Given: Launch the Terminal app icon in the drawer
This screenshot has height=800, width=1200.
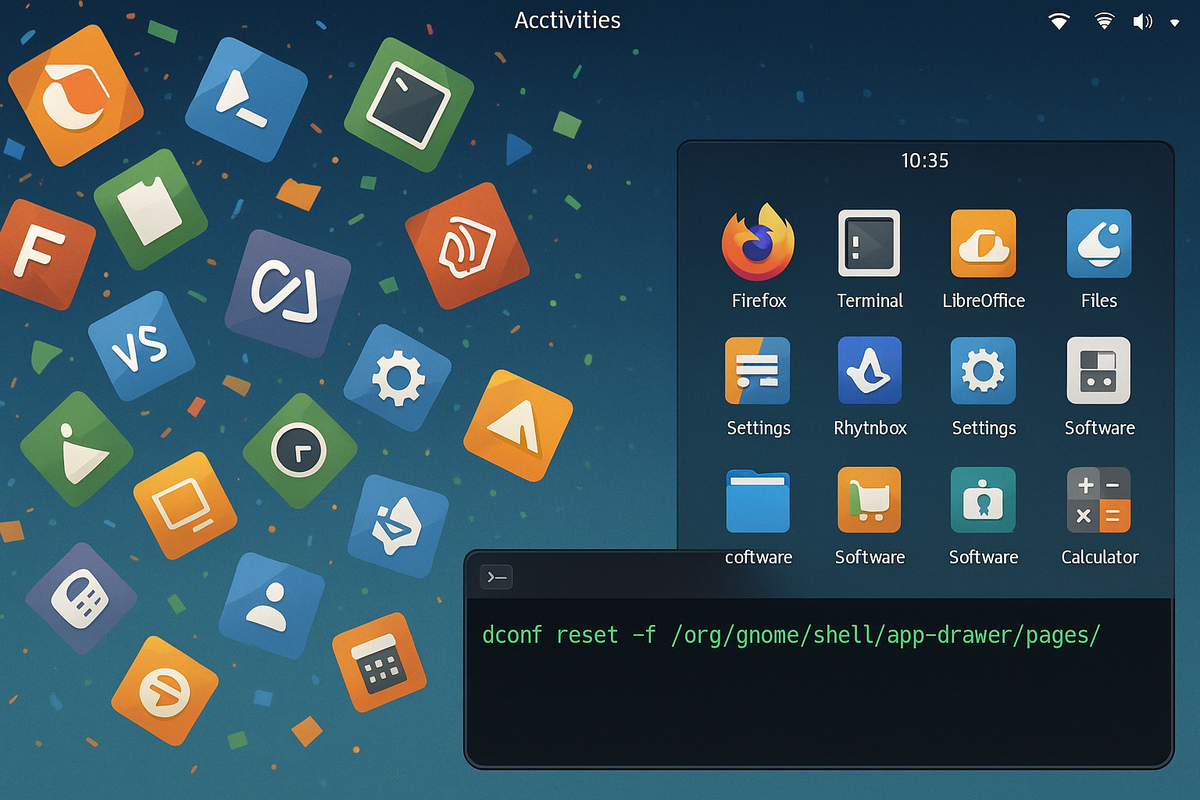Looking at the screenshot, I should click(x=869, y=243).
